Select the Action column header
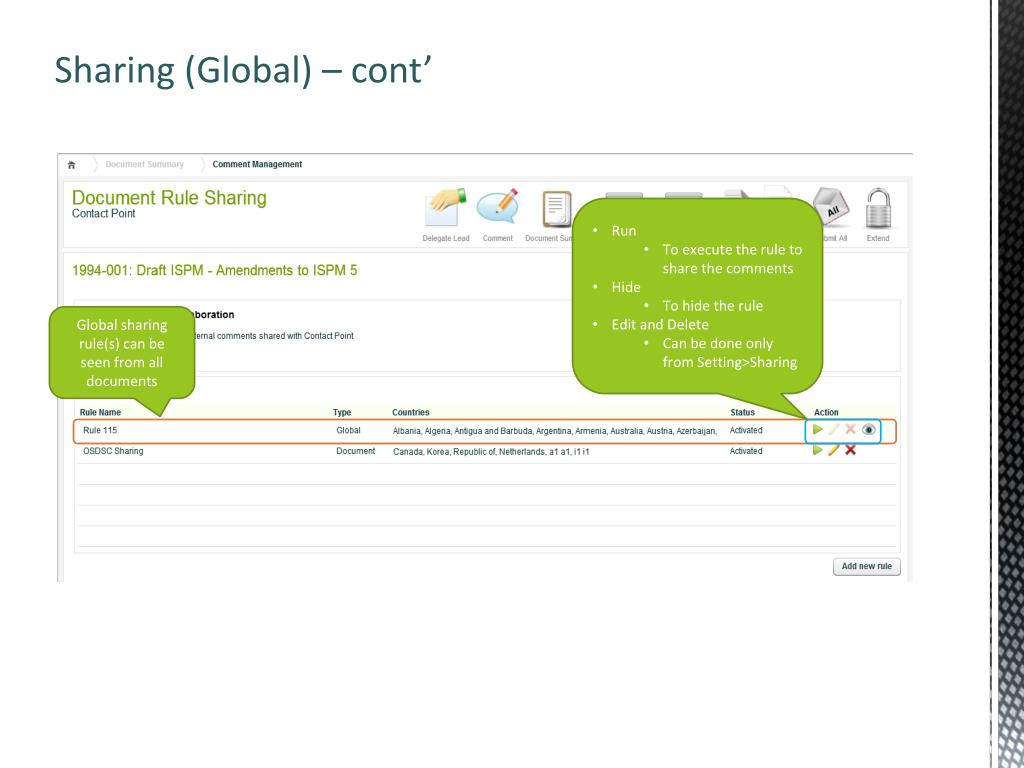This screenshot has height=768, width=1024. click(x=826, y=413)
